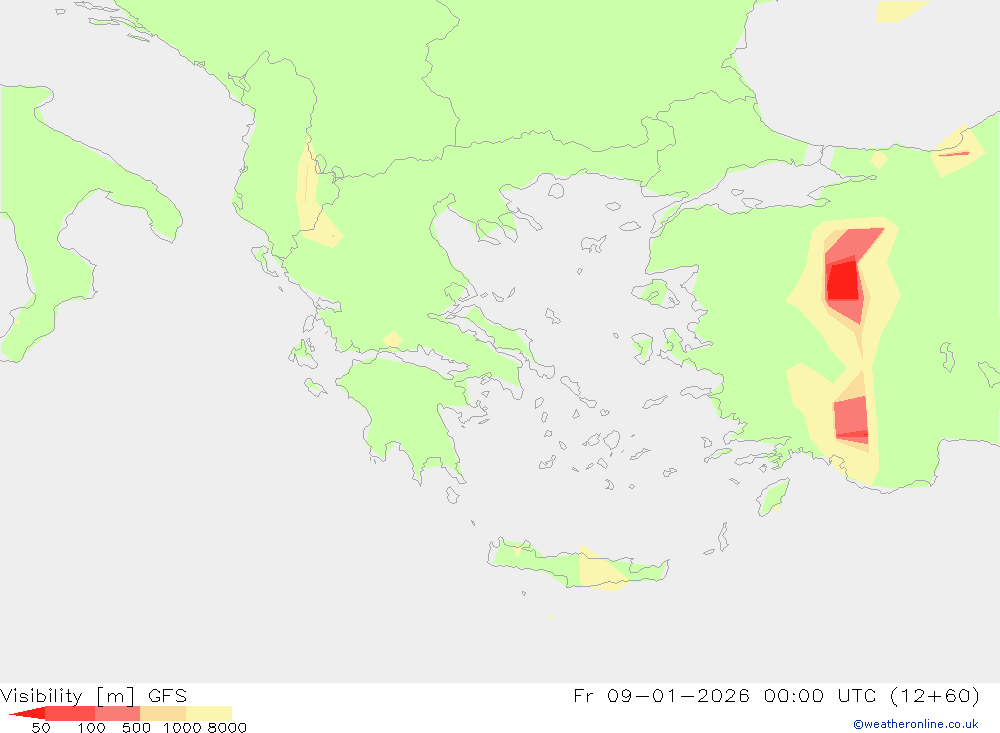The width and height of the screenshot is (1000, 733).
Task: Click the legend value '100'
Action: [x=91, y=727]
